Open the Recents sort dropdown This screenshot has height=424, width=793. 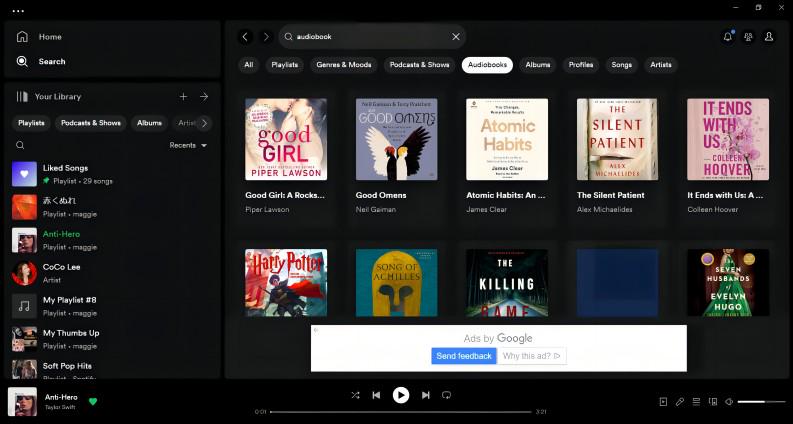189,145
